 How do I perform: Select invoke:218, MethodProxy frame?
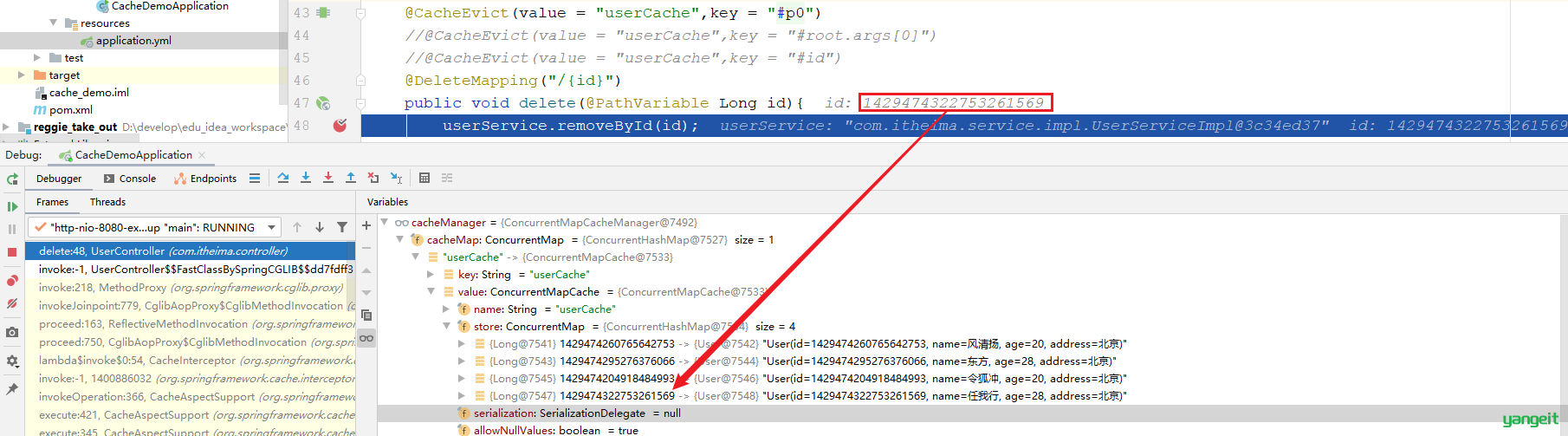point(191,287)
